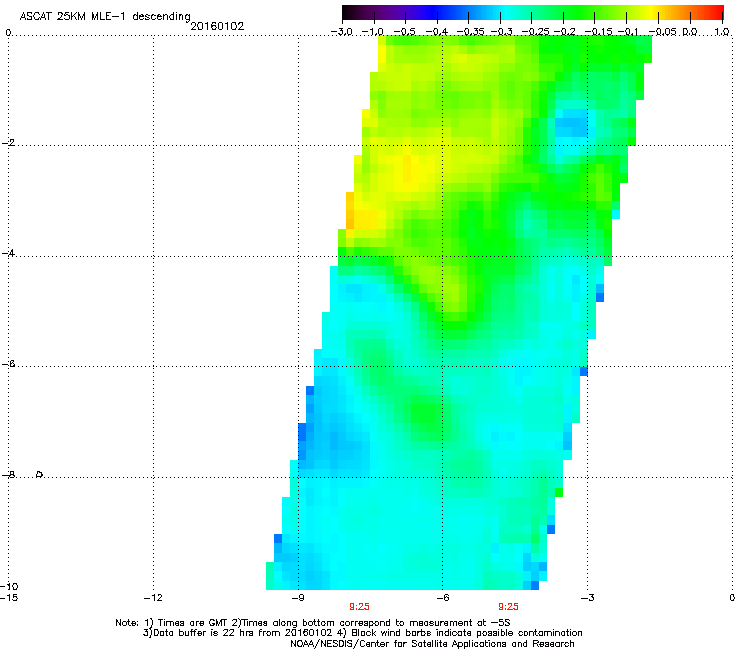Click the black end of the colorbar

[x=347, y=12]
